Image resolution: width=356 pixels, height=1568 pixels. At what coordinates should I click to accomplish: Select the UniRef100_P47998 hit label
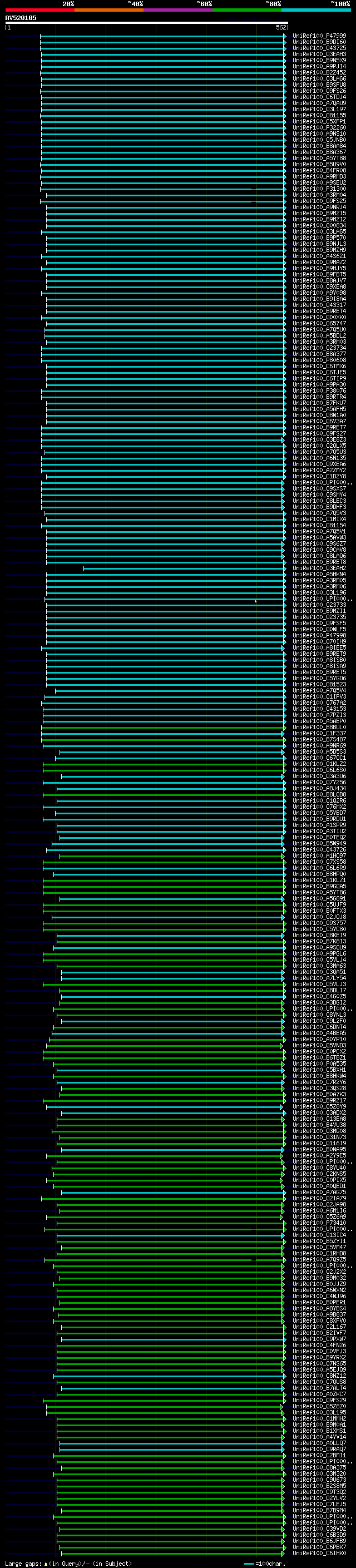(x=319, y=635)
